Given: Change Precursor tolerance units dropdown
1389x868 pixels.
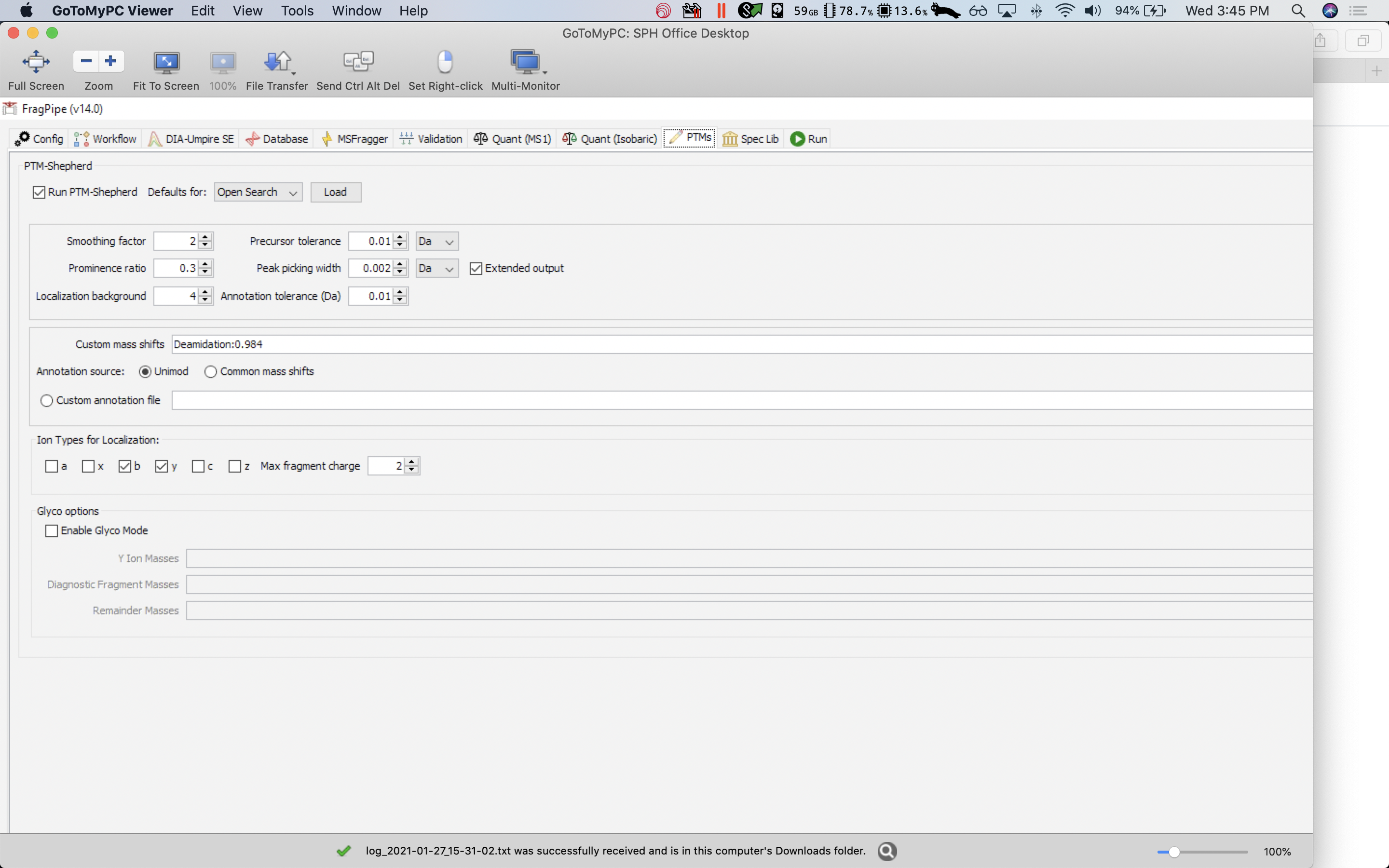Looking at the screenshot, I should (436, 241).
